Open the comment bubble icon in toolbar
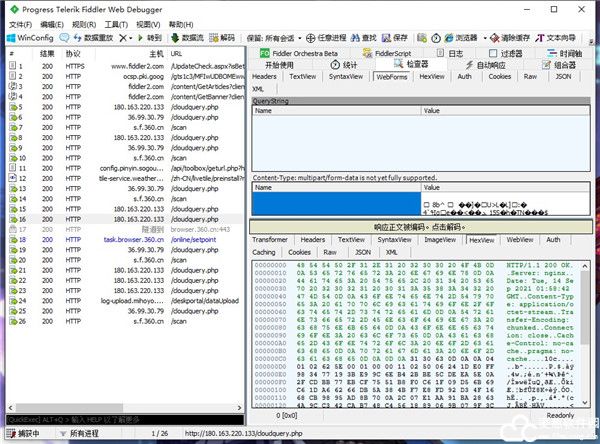This screenshot has width=600, height=444. tap(64, 38)
